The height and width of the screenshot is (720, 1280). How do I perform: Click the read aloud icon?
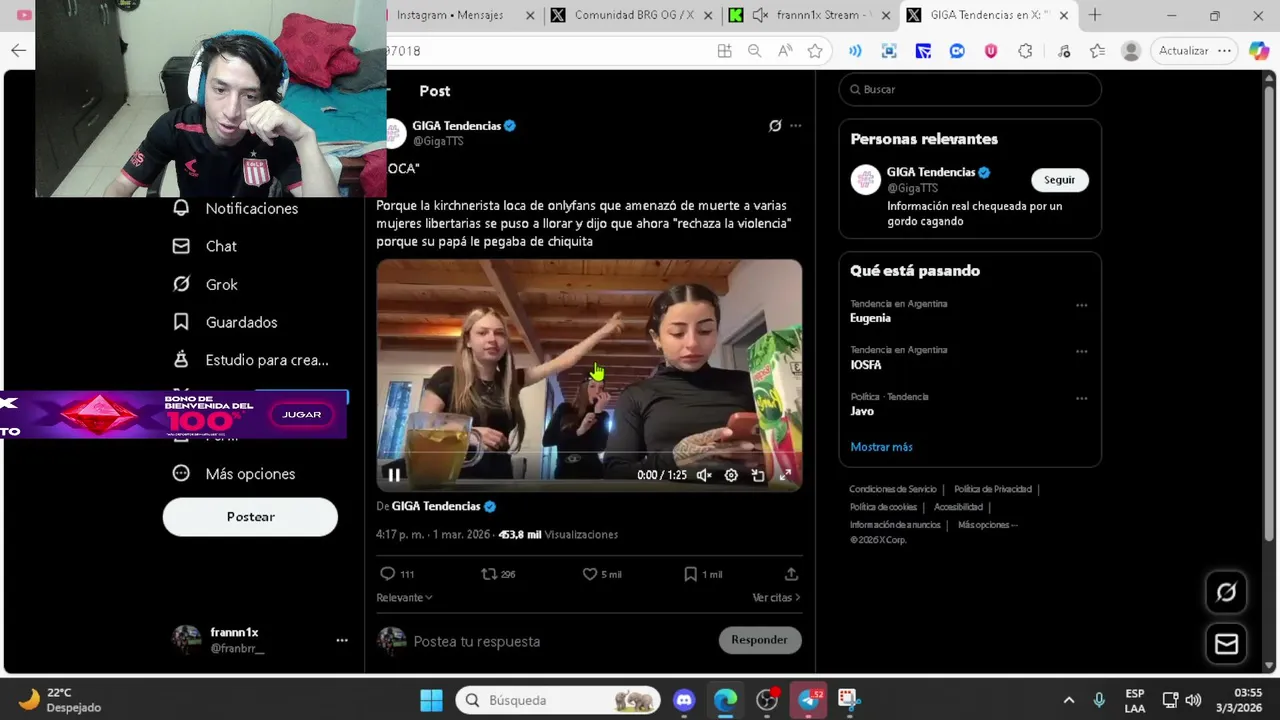(x=785, y=51)
